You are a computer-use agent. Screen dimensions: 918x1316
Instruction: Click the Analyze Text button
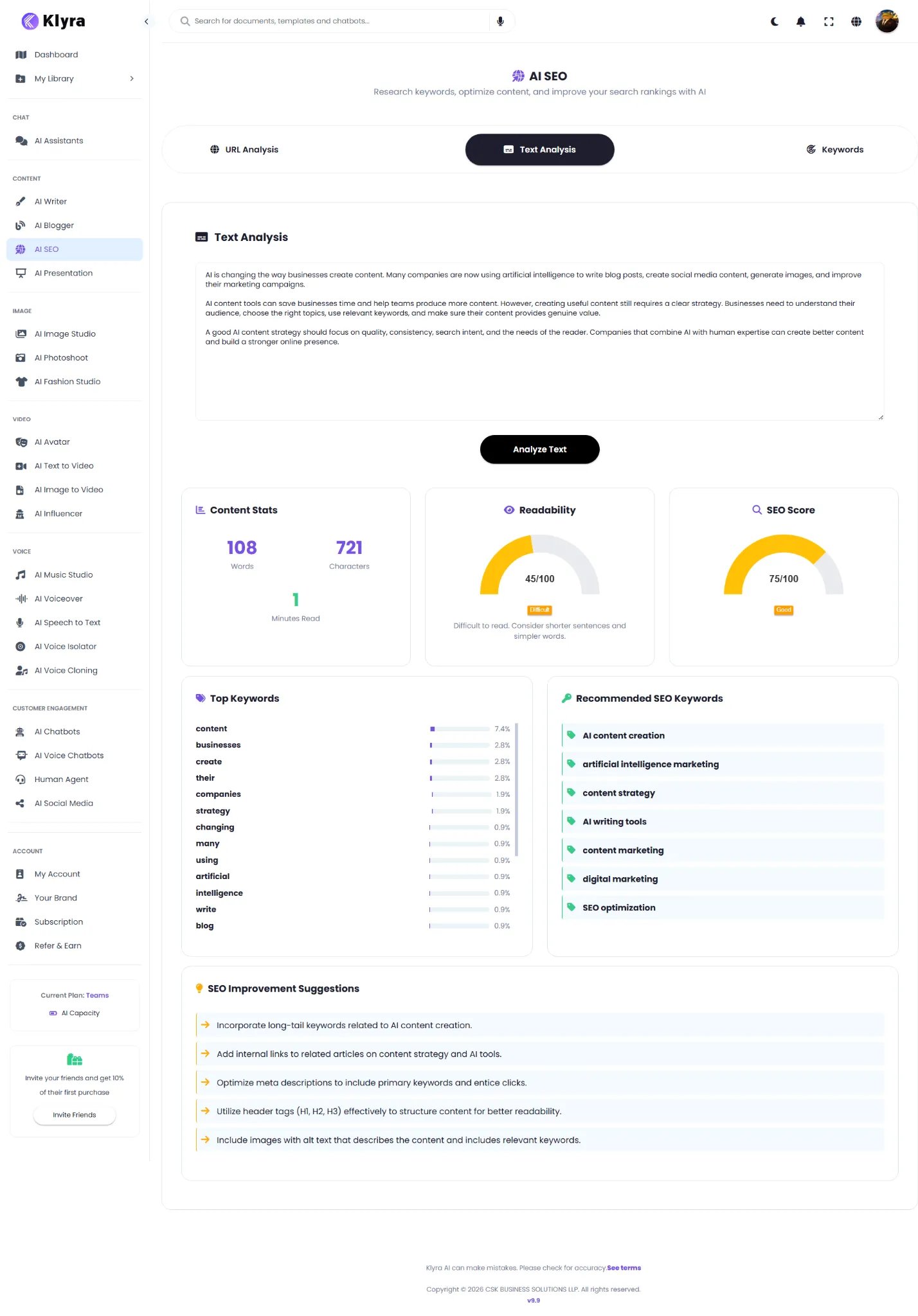tap(539, 449)
